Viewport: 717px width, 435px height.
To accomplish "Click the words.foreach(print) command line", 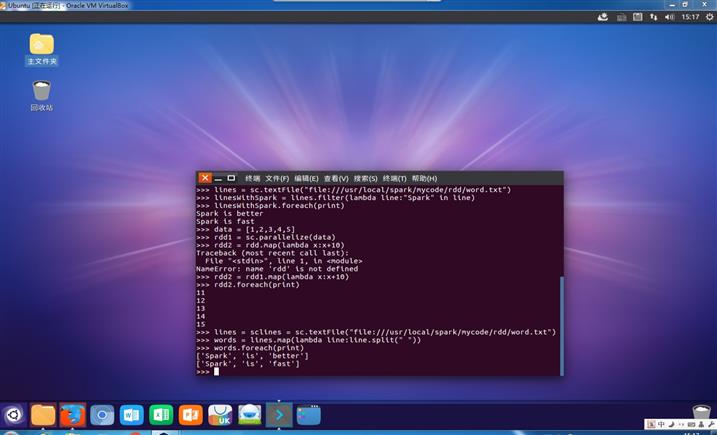I will (250, 348).
